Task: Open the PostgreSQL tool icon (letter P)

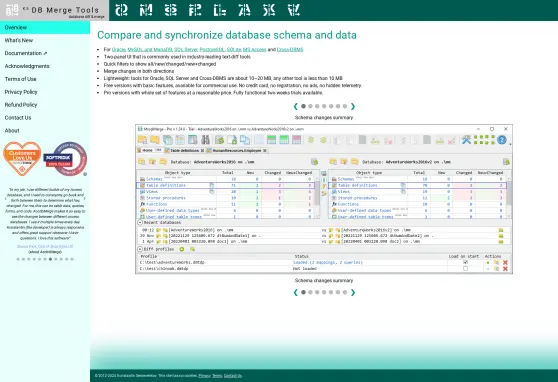Action: click(x=195, y=10)
